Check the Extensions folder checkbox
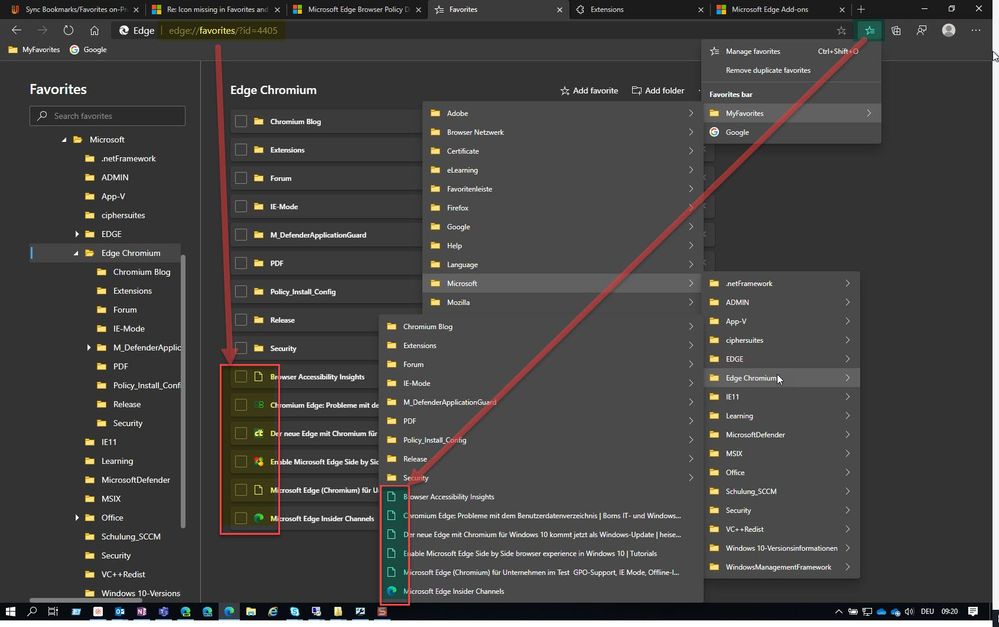The image size is (999, 627). click(241, 150)
